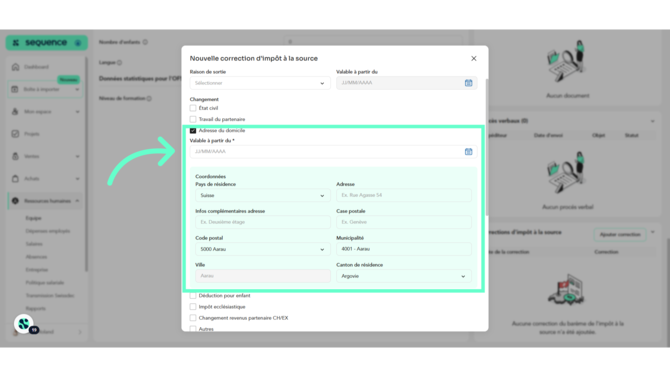Uncheck the Adresse du domicile checkbox
The height and width of the screenshot is (377, 670).
[x=193, y=130]
